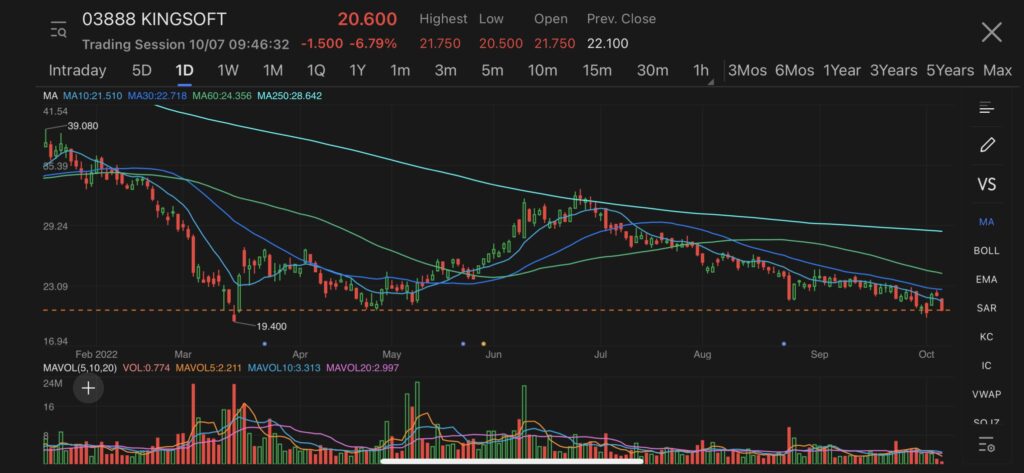Select the 15m interval

coord(597,71)
